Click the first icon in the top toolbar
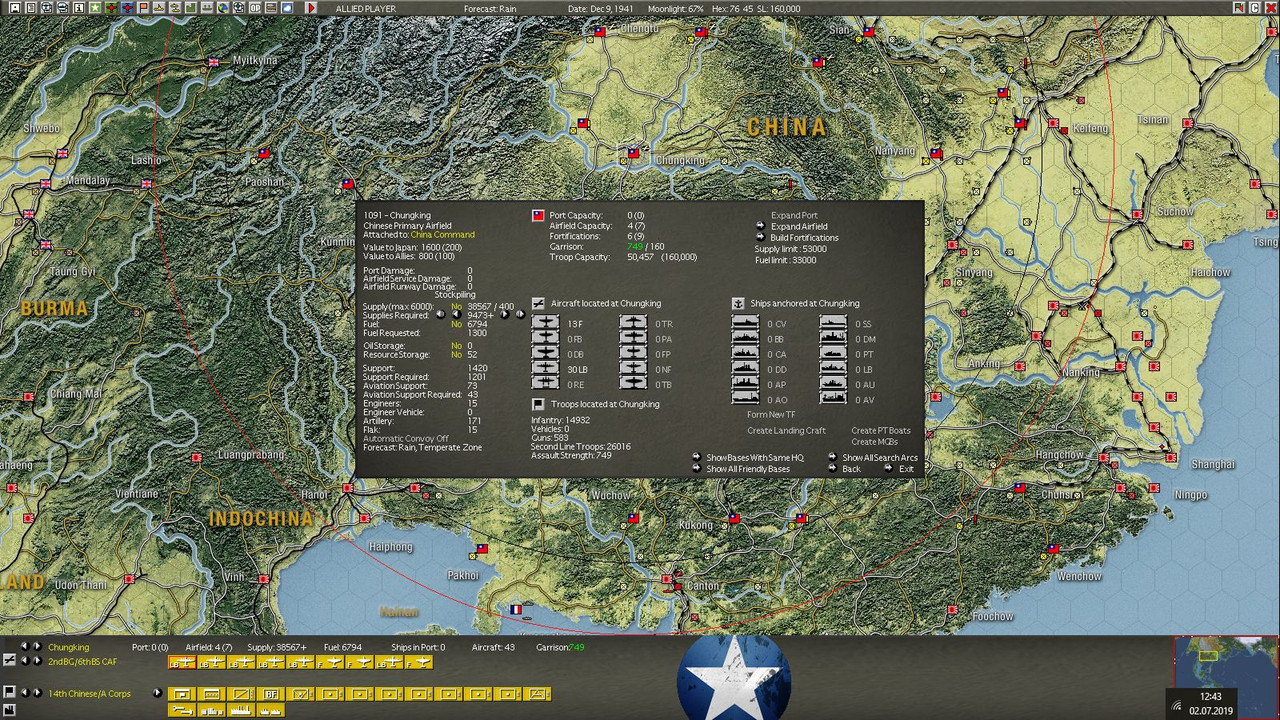This screenshot has height=720, width=1280. (15, 8)
